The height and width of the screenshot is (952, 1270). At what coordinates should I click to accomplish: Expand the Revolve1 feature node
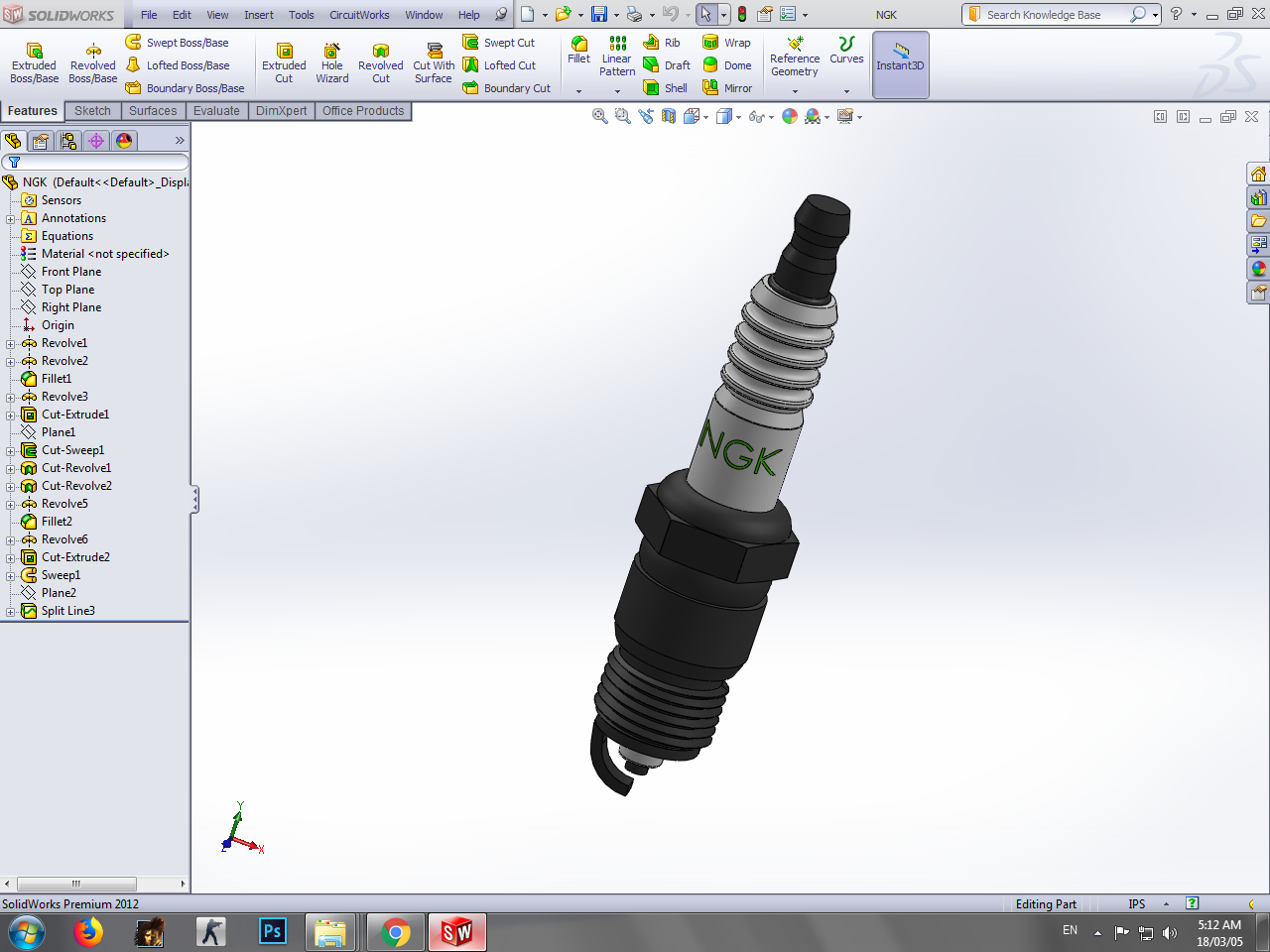(11, 344)
